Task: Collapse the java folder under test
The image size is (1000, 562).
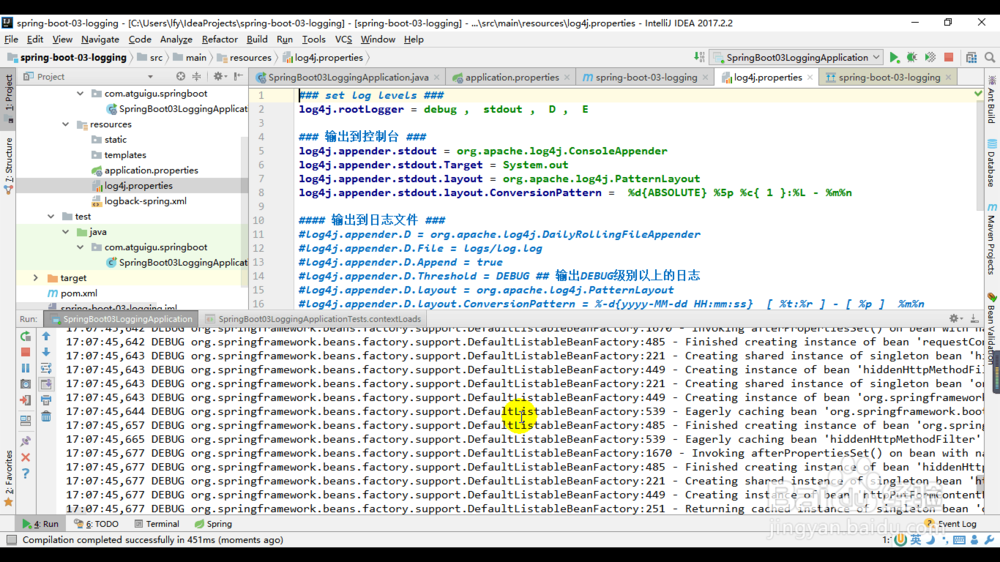Action: coord(66,232)
